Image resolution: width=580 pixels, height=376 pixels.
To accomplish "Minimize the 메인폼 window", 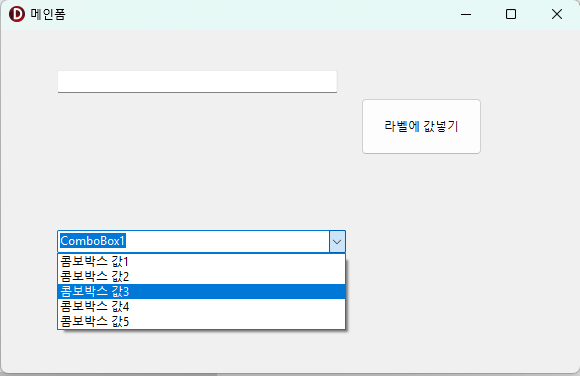I will point(466,14).
